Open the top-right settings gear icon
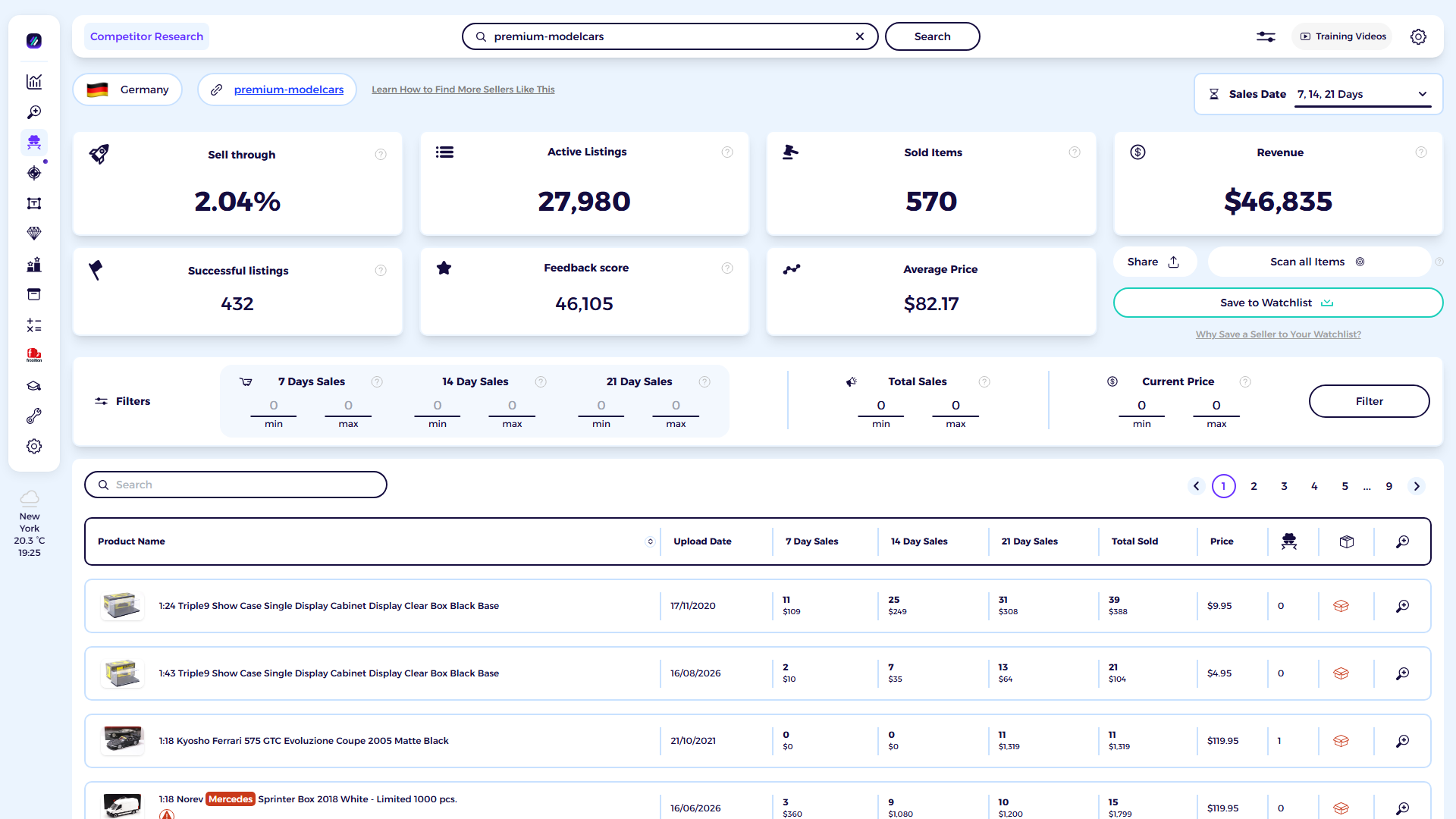The image size is (1456, 819). click(1418, 36)
